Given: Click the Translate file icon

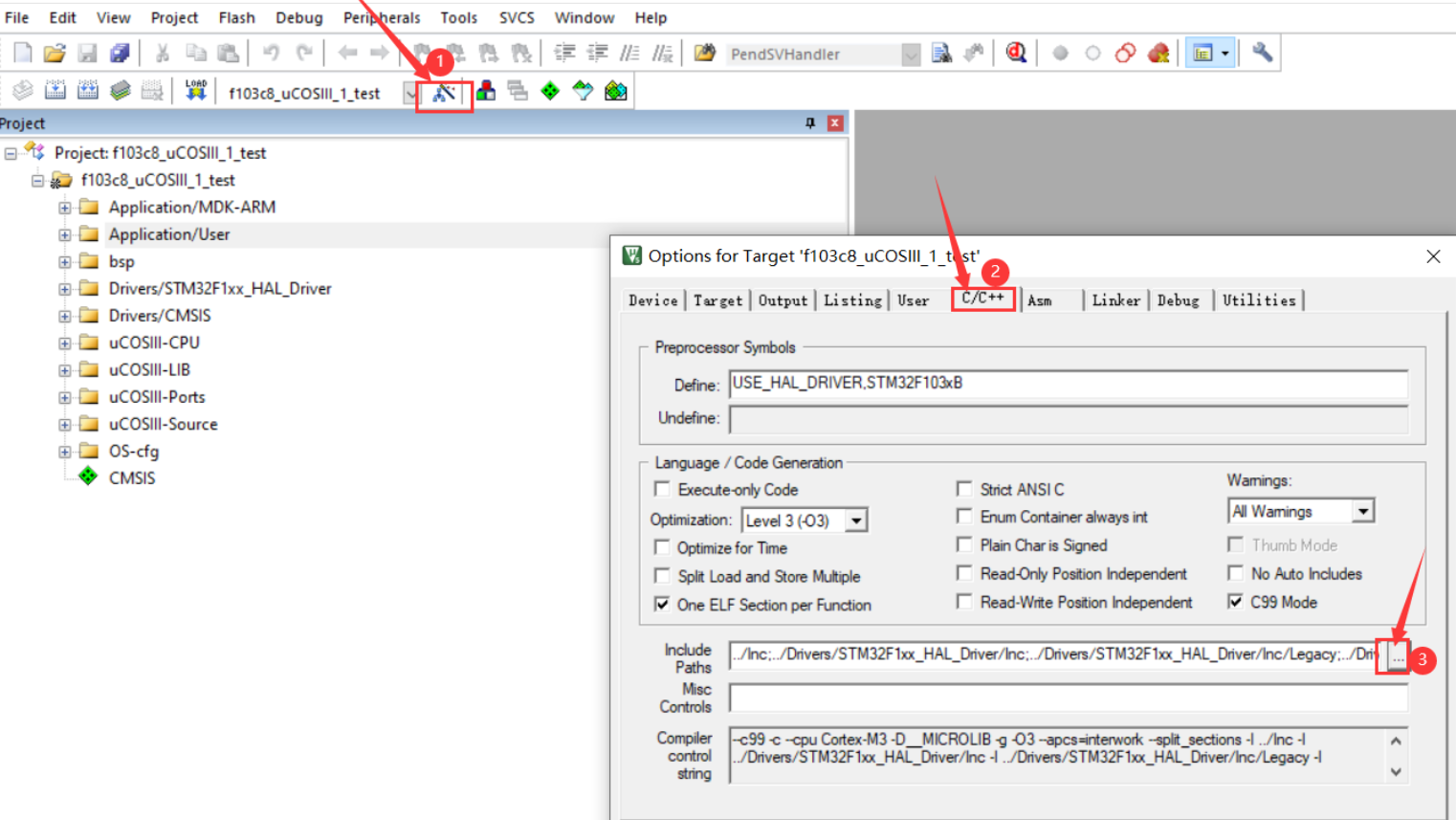Looking at the screenshot, I should tap(23, 91).
